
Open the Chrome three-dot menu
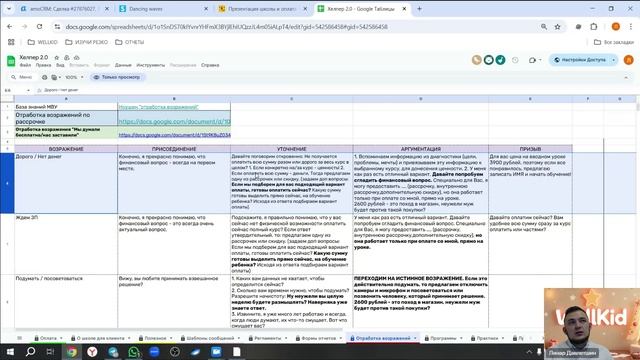point(631,27)
